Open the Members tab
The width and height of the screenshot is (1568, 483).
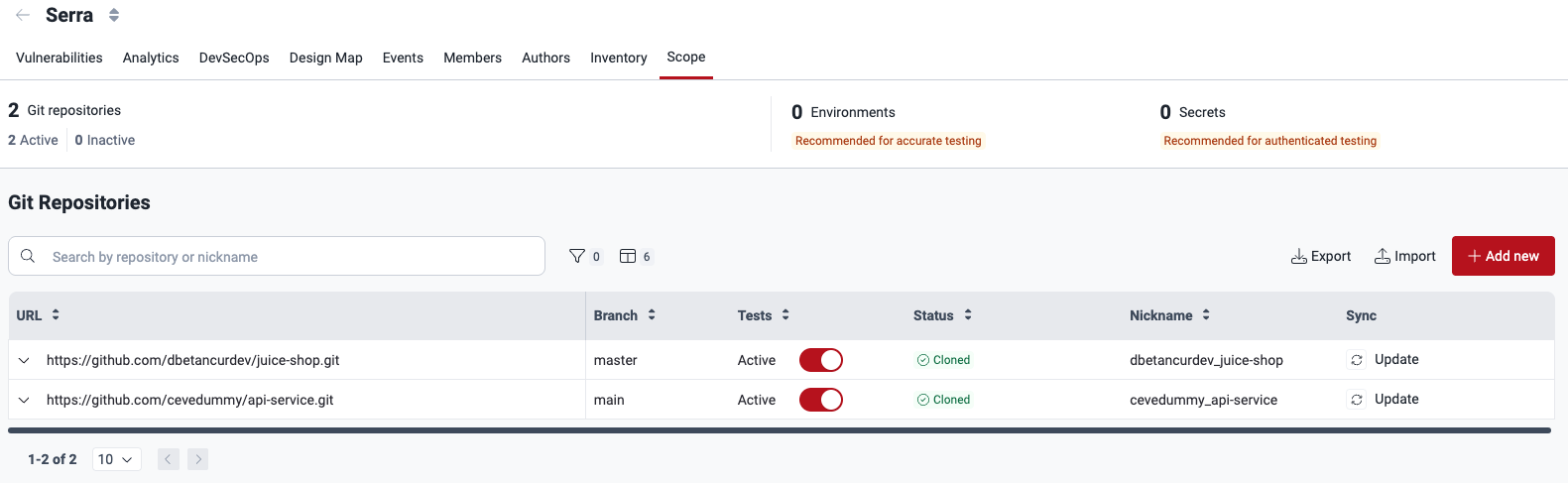coord(472,58)
